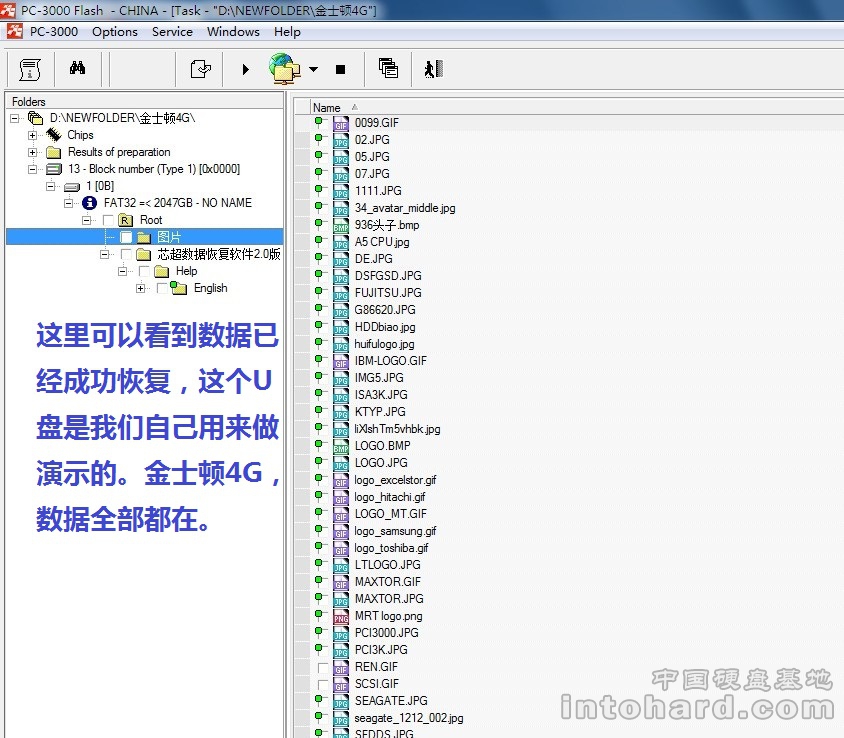Image resolution: width=844 pixels, height=738 pixels.
Task: Expand the Chips tree node
Action: [33, 135]
